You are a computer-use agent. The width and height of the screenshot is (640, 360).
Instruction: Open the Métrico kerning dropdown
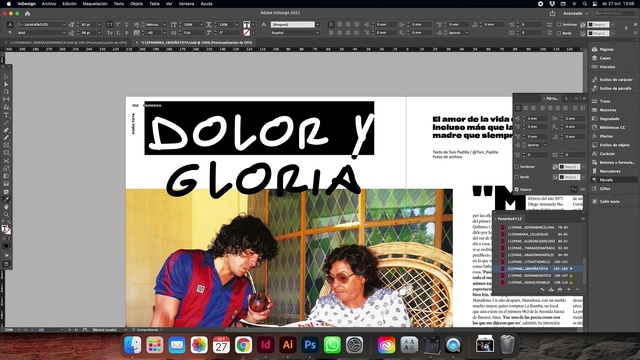tap(164, 24)
